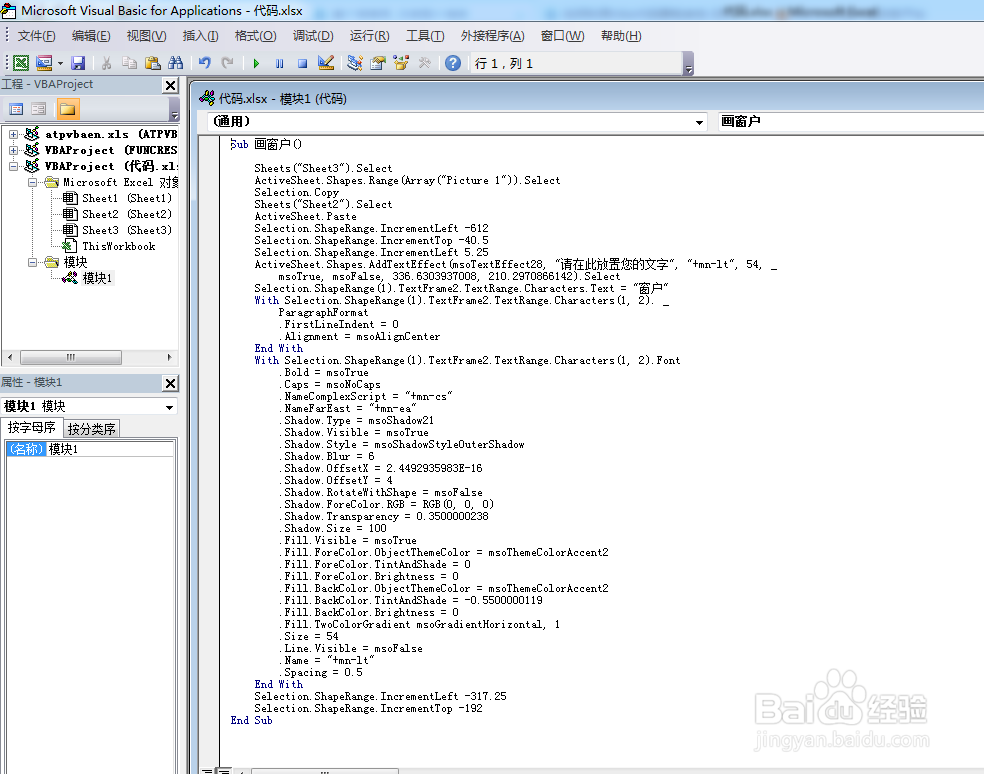Click the Cut scissors icon

[107, 63]
